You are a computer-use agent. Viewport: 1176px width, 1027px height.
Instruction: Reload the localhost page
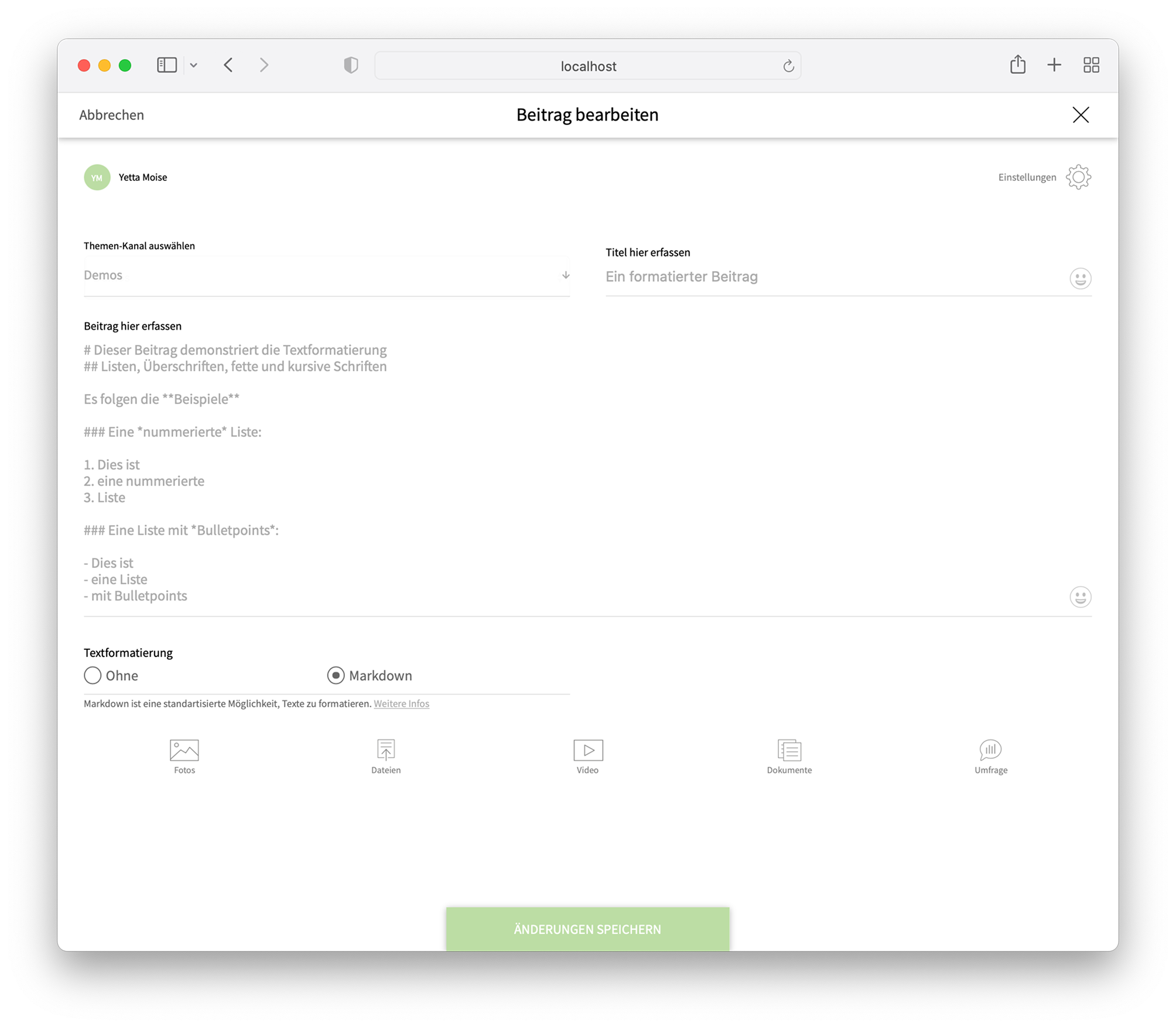point(788,66)
